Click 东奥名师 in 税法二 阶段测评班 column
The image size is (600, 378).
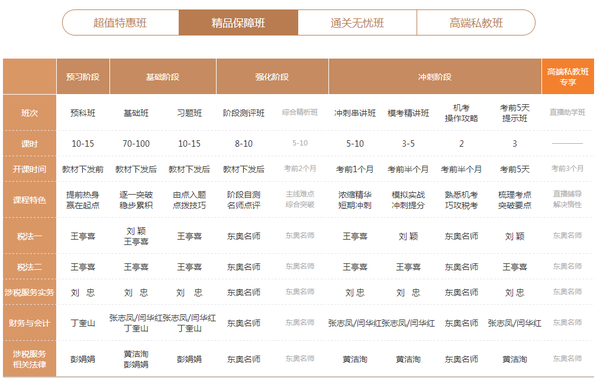click(243, 267)
